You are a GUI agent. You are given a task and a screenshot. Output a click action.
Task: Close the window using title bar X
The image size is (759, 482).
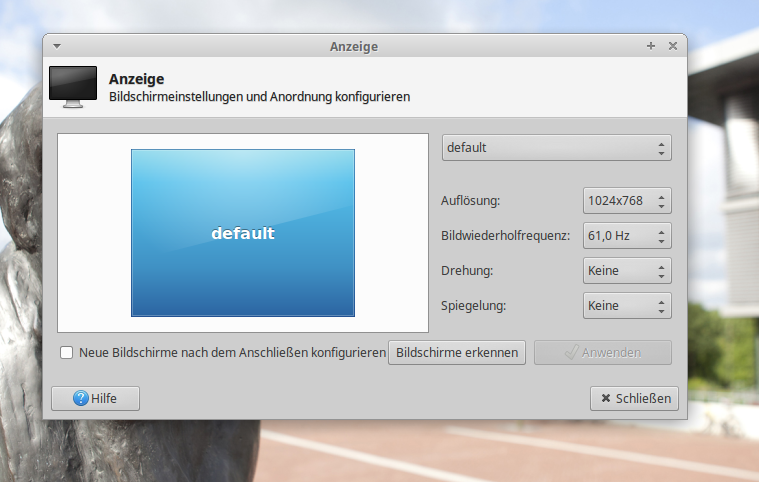point(672,46)
